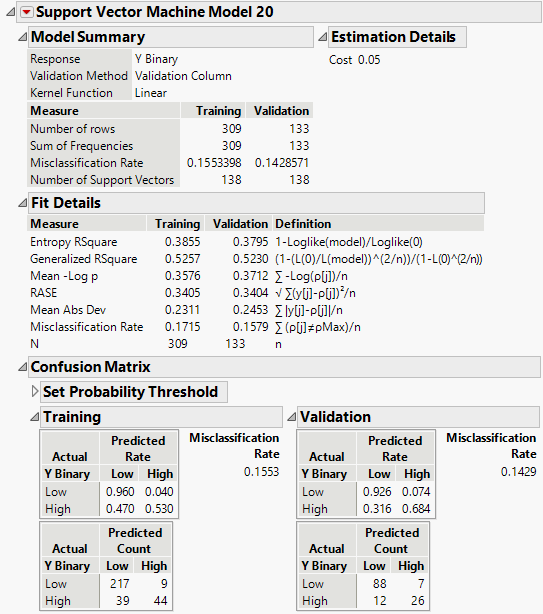Select Validation predicted rate 0.926

click(x=377, y=492)
